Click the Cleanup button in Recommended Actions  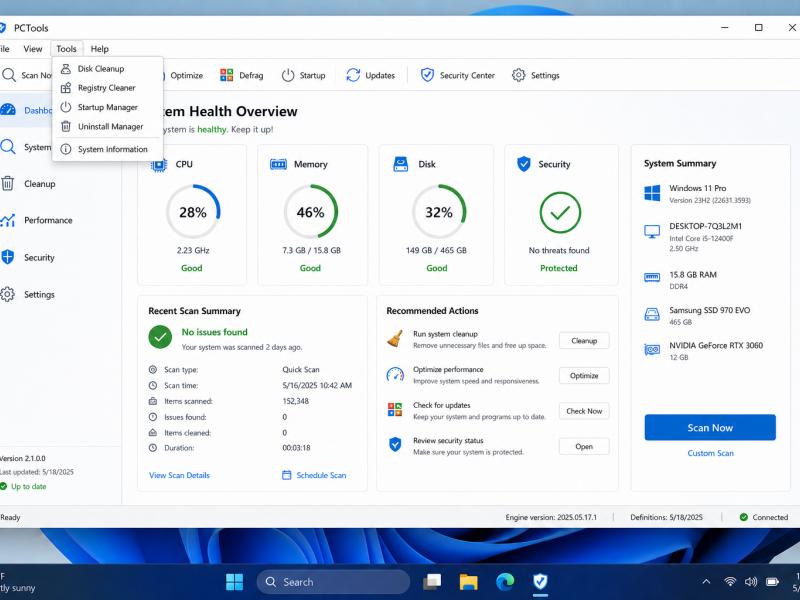pyautogui.click(x=584, y=341)
